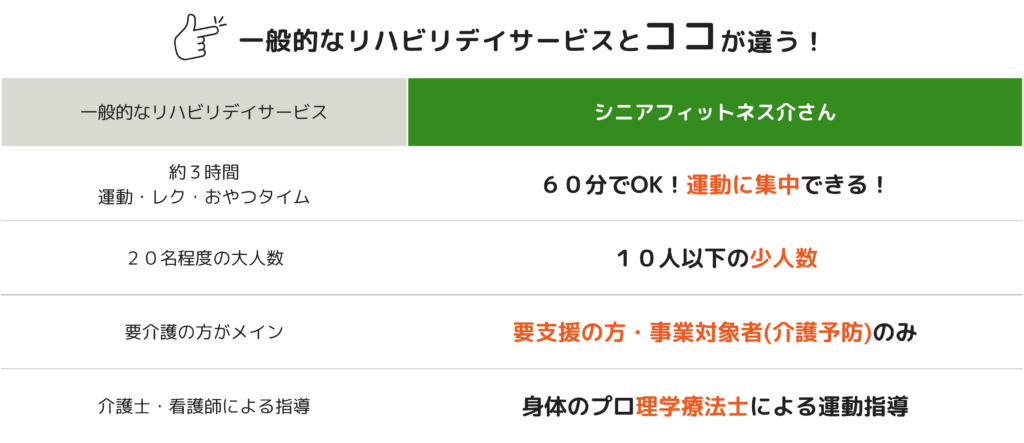This screenshot has height=443, width=1024.
Task: Click the 運動・レク・おやつタイム line
Action: coord(204,196)
